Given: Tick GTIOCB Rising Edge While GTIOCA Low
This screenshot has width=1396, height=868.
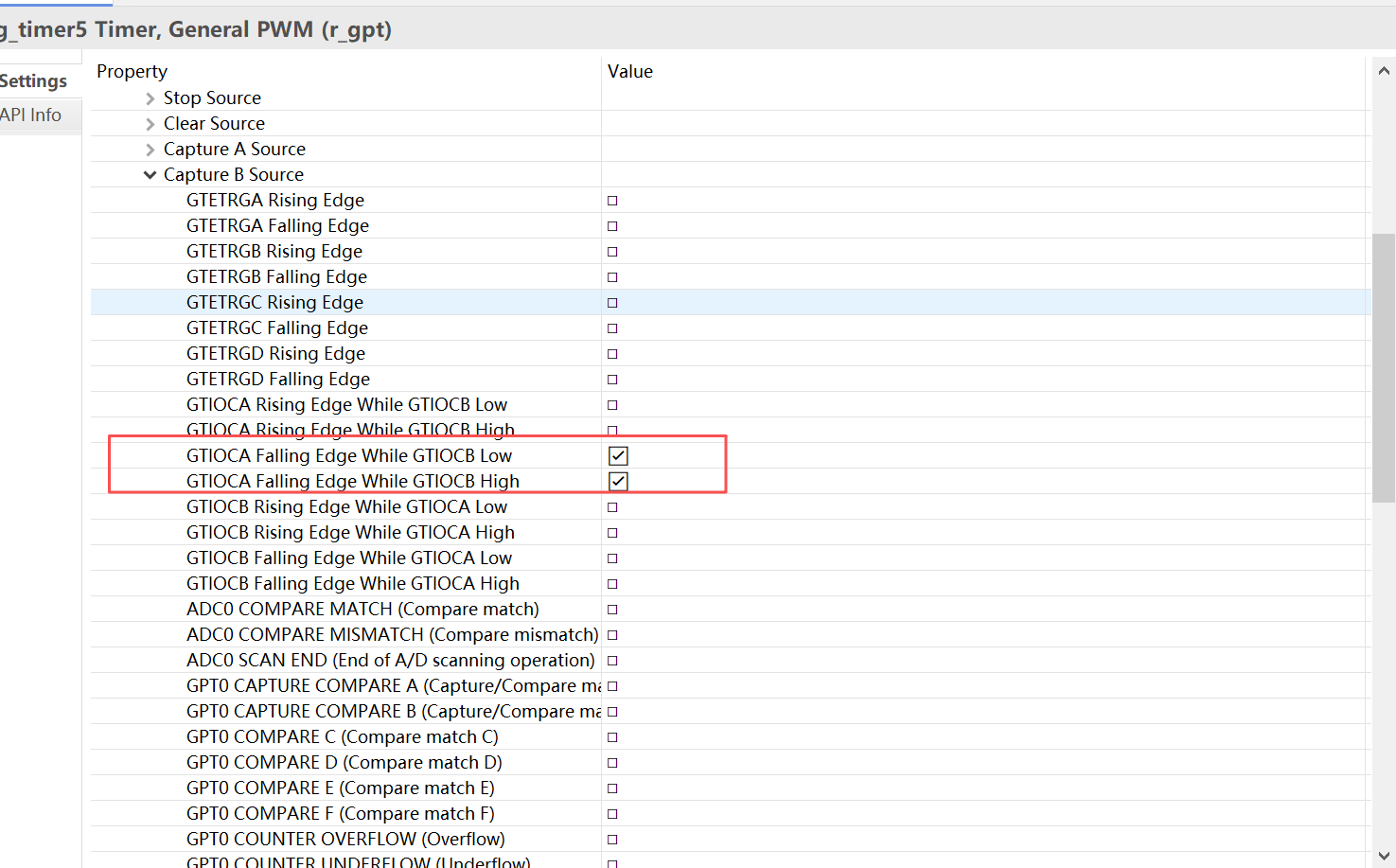Looking at the screenshot, I should pyautogui.click(x=612, y=507).
